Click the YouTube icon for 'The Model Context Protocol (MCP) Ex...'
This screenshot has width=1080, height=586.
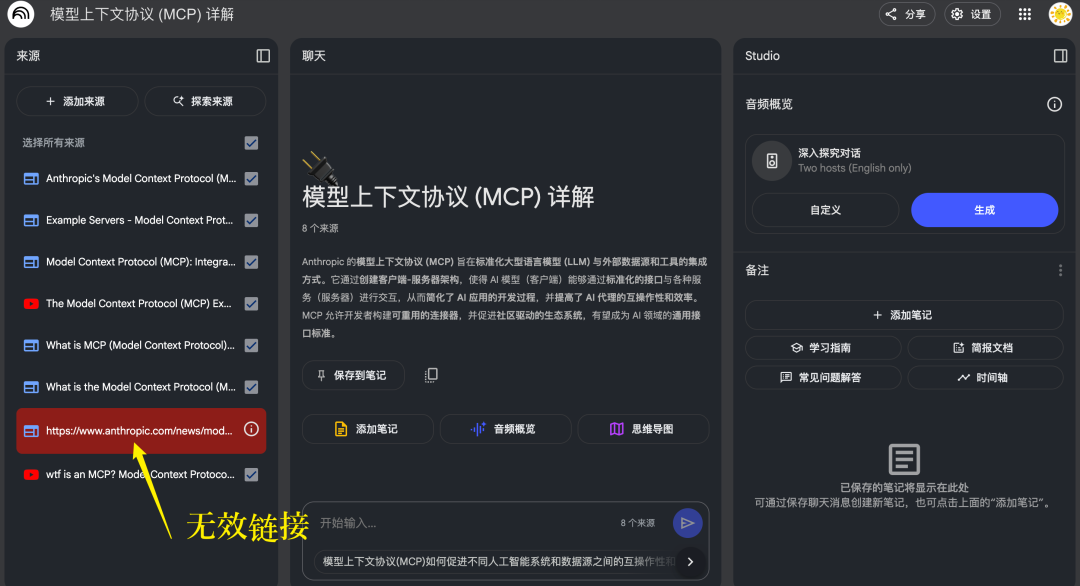[x=31, y=304]
